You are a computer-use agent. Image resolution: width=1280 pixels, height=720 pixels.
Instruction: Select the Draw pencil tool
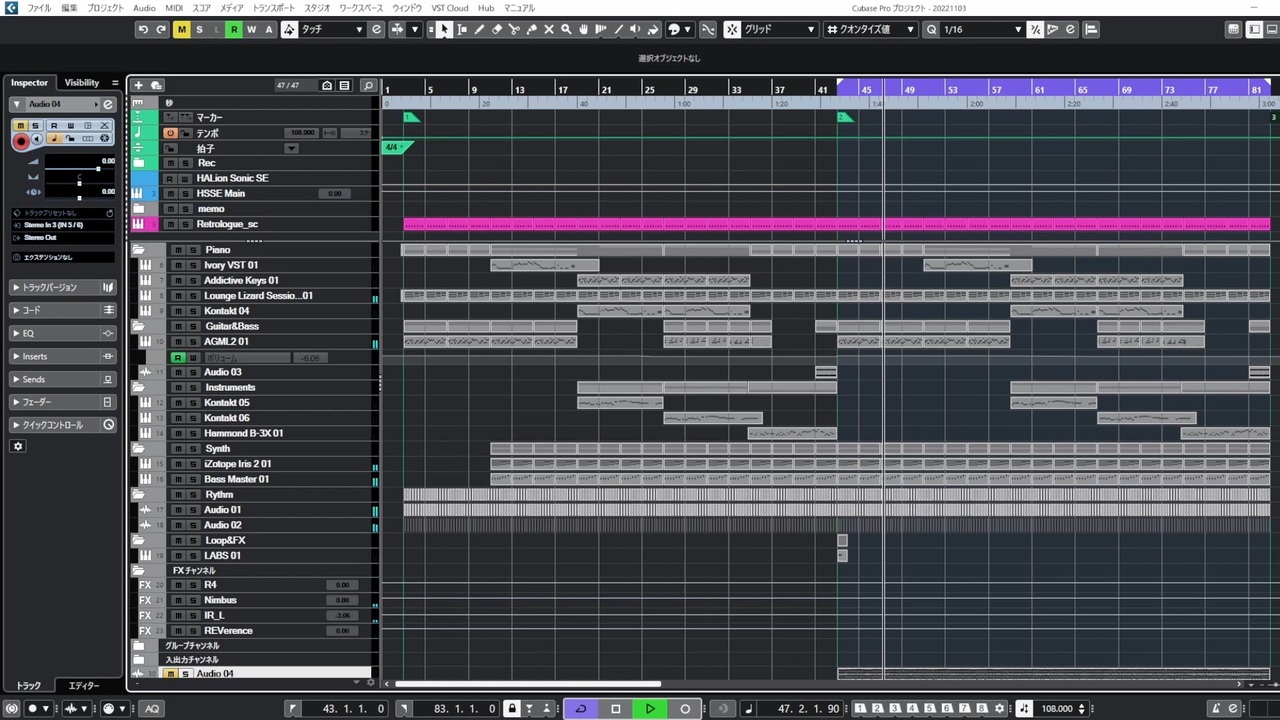click(479, 30)
